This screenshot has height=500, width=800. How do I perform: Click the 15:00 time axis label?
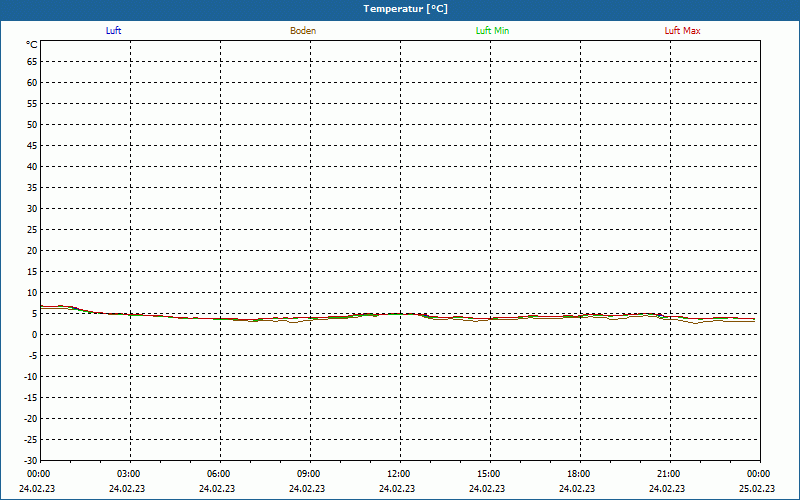pos(489,474)
